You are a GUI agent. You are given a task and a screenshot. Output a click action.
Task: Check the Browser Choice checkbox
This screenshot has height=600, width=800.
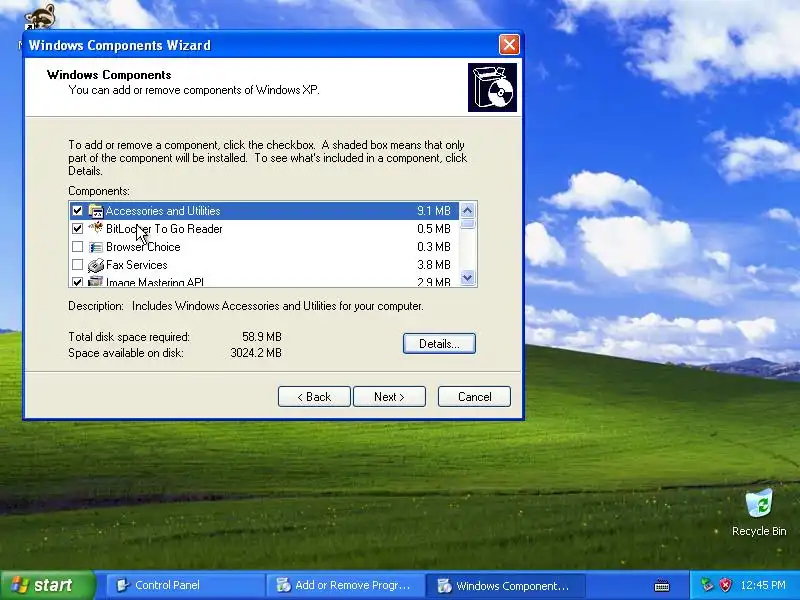point(77,247)
